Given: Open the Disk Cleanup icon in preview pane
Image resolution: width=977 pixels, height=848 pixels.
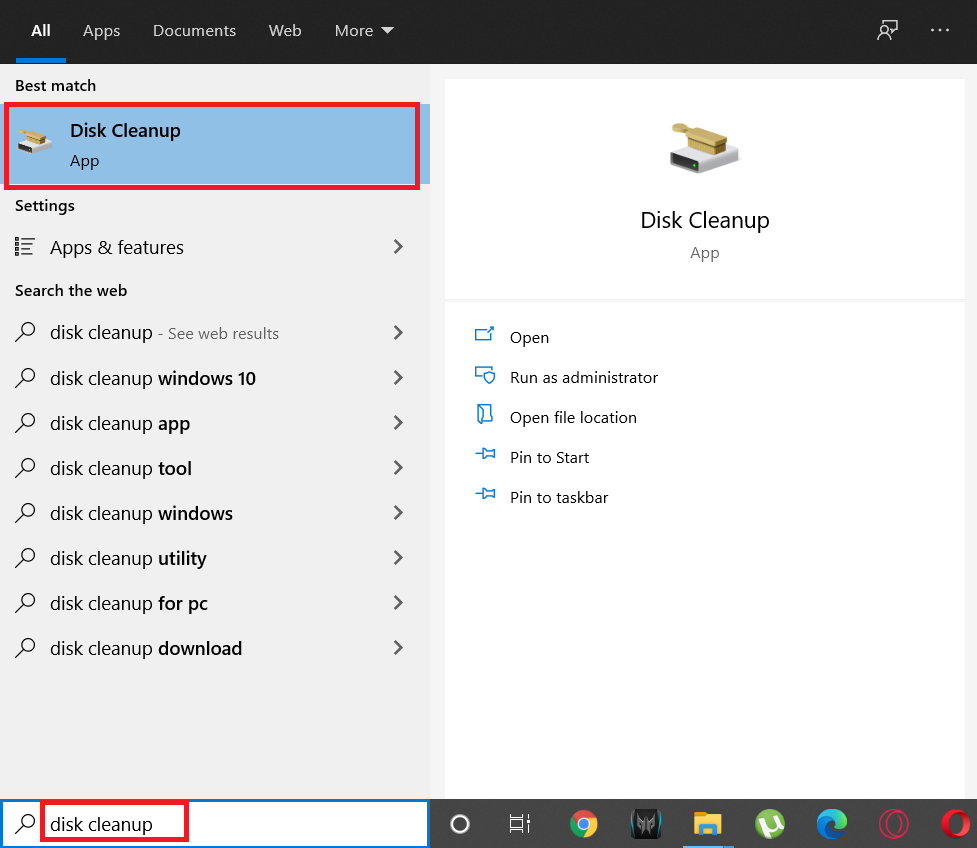Looking at the screenshot, I should click(x=704, y=148).
